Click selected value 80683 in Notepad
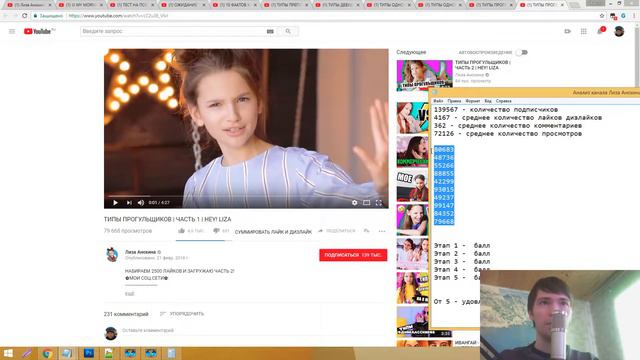This screenshot has width=640, height=360. coord(444,150)
